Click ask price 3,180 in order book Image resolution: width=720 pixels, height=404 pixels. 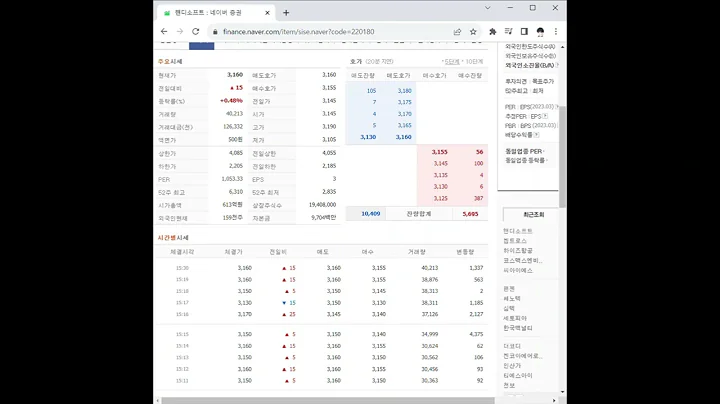(x=404, y=91)
